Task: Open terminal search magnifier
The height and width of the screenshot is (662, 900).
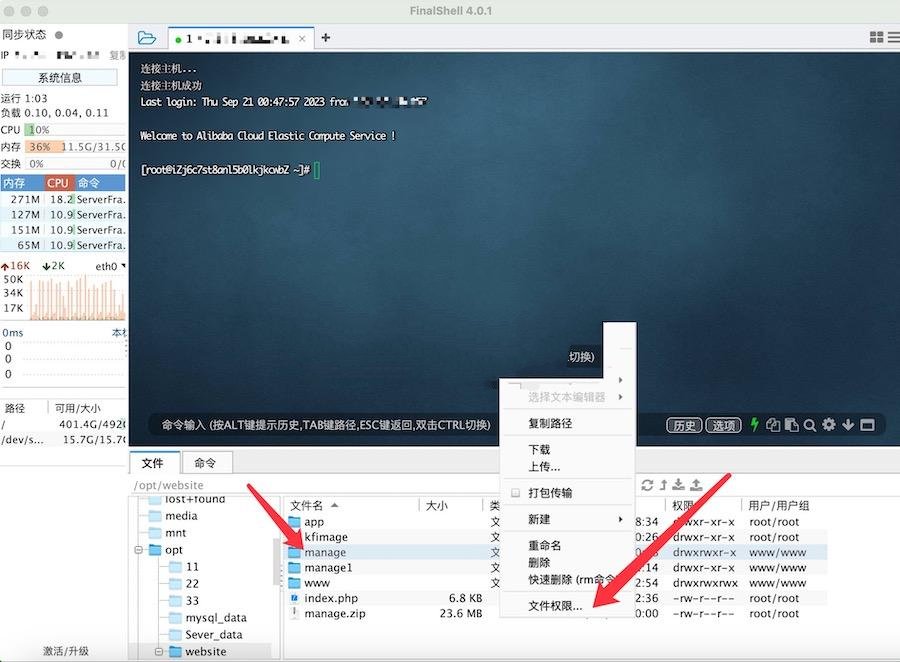Action: pos(810,425)
